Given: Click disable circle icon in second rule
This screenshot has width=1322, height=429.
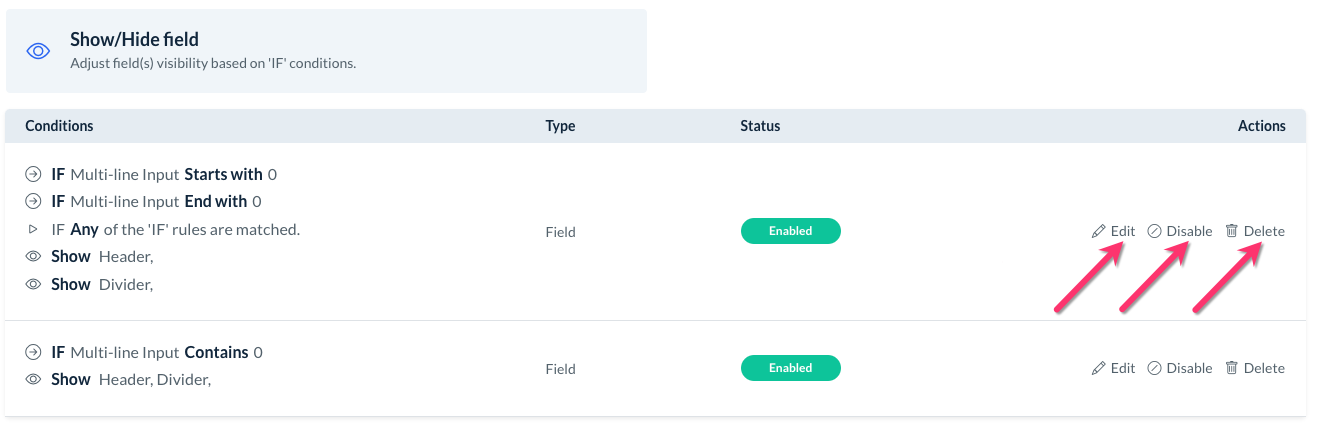Looking at the screenshot, I should pyautogui.click(x=1154, y=368).
